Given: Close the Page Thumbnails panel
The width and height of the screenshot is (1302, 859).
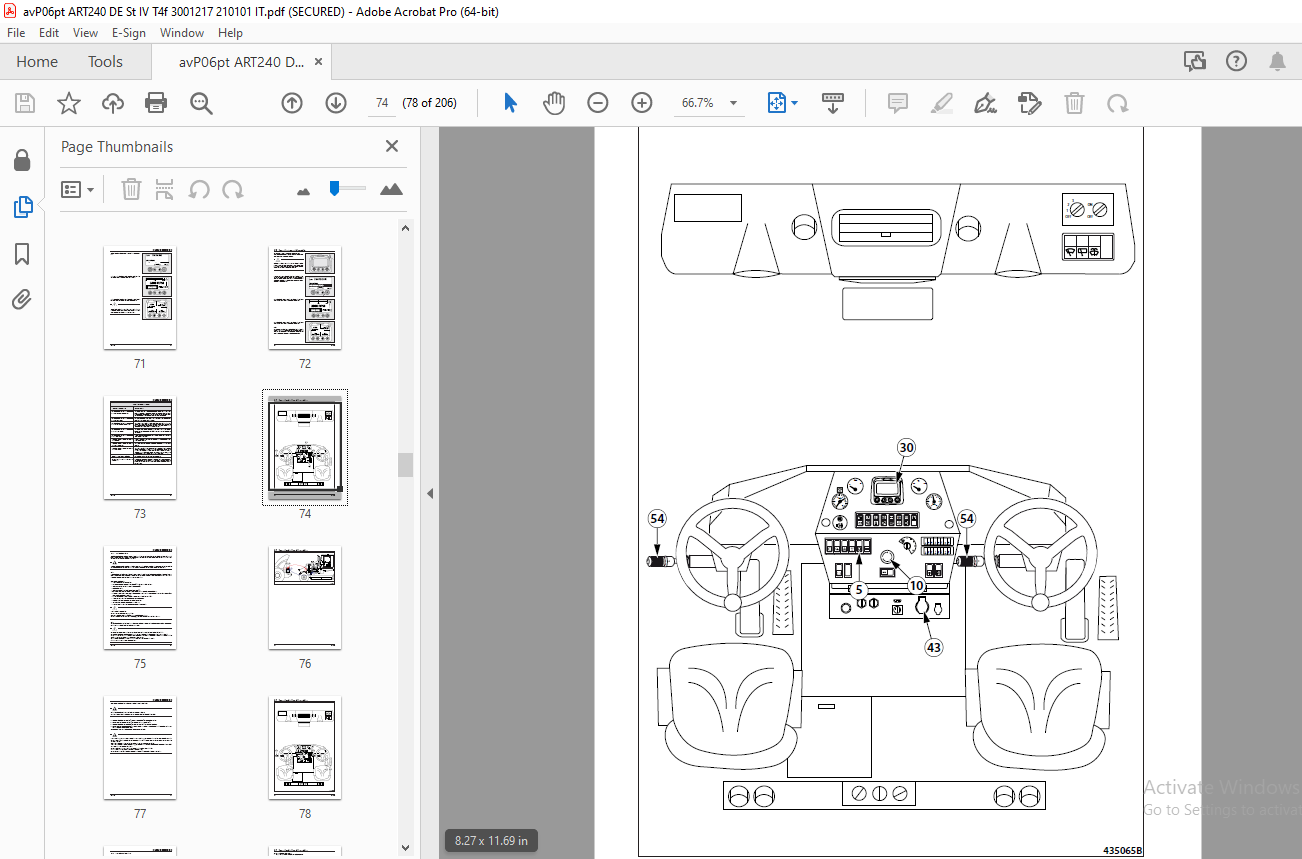Looking at the screenshot, I should tap(392, 146).
